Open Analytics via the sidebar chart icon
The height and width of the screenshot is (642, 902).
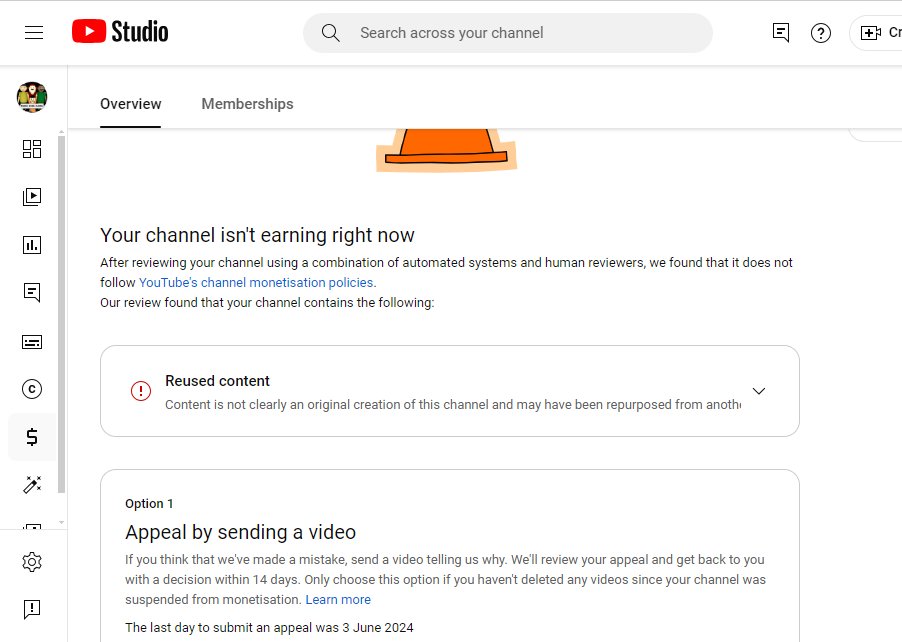(32, 245)
